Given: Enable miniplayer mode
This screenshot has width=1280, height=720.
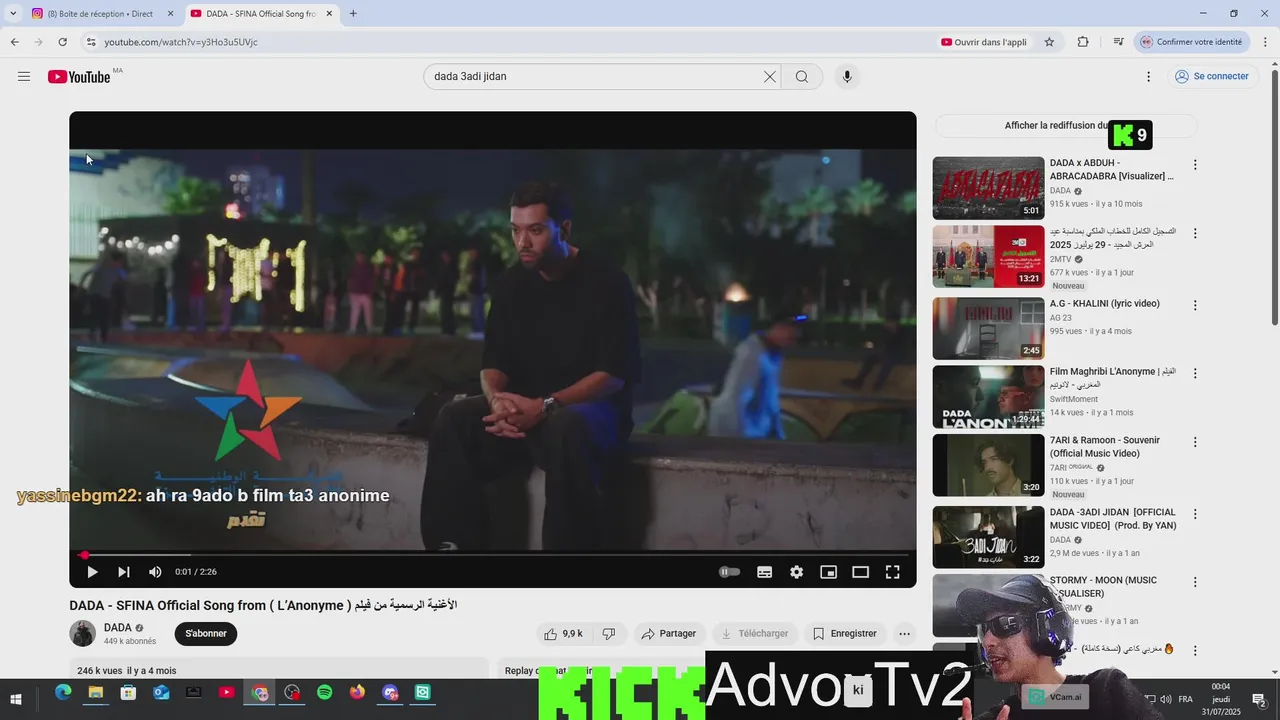Looking at the screenshot, I should [x=829, y=572].
